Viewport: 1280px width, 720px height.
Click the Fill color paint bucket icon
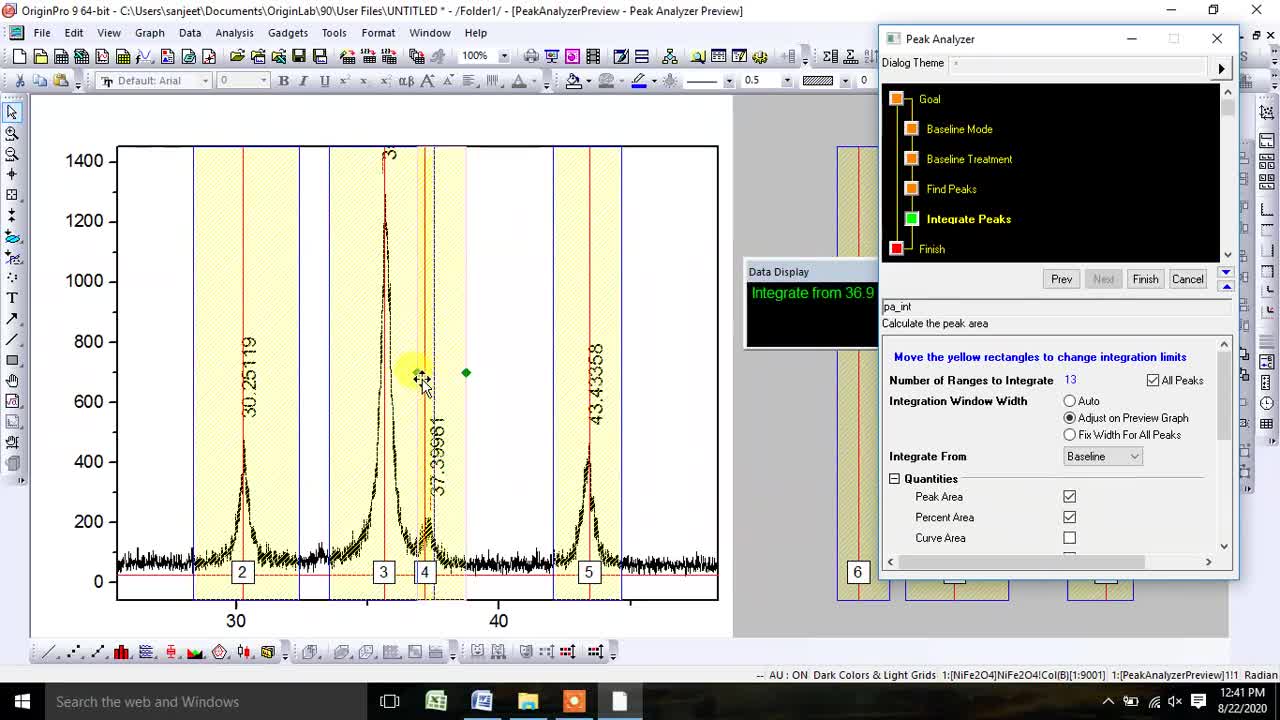coord(573,81)
